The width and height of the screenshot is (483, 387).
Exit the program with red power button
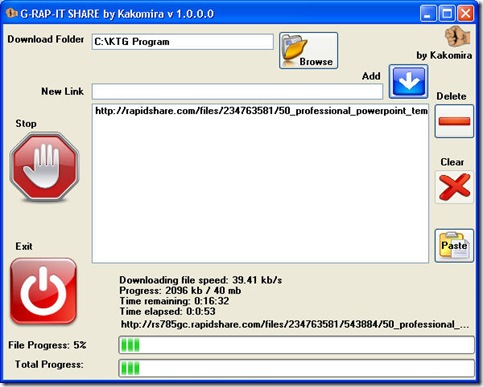tap(43, 291)
